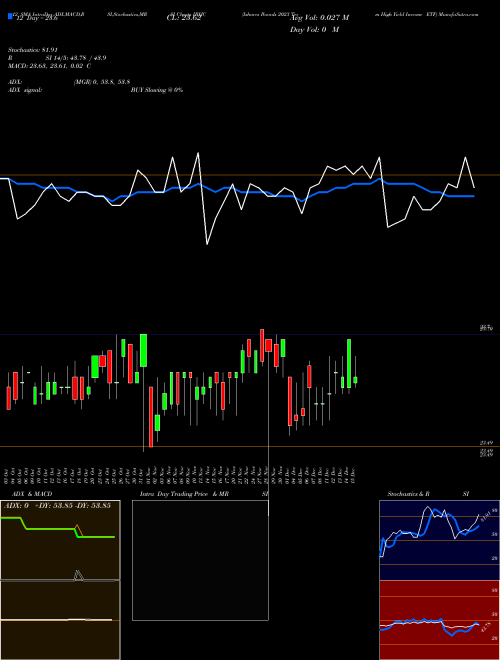Image resolution: width=500 pixels, height=660 pixels.
Task: Click the 'ADX signal:' label
Action: pyautogui.click(x=25, y=90)
